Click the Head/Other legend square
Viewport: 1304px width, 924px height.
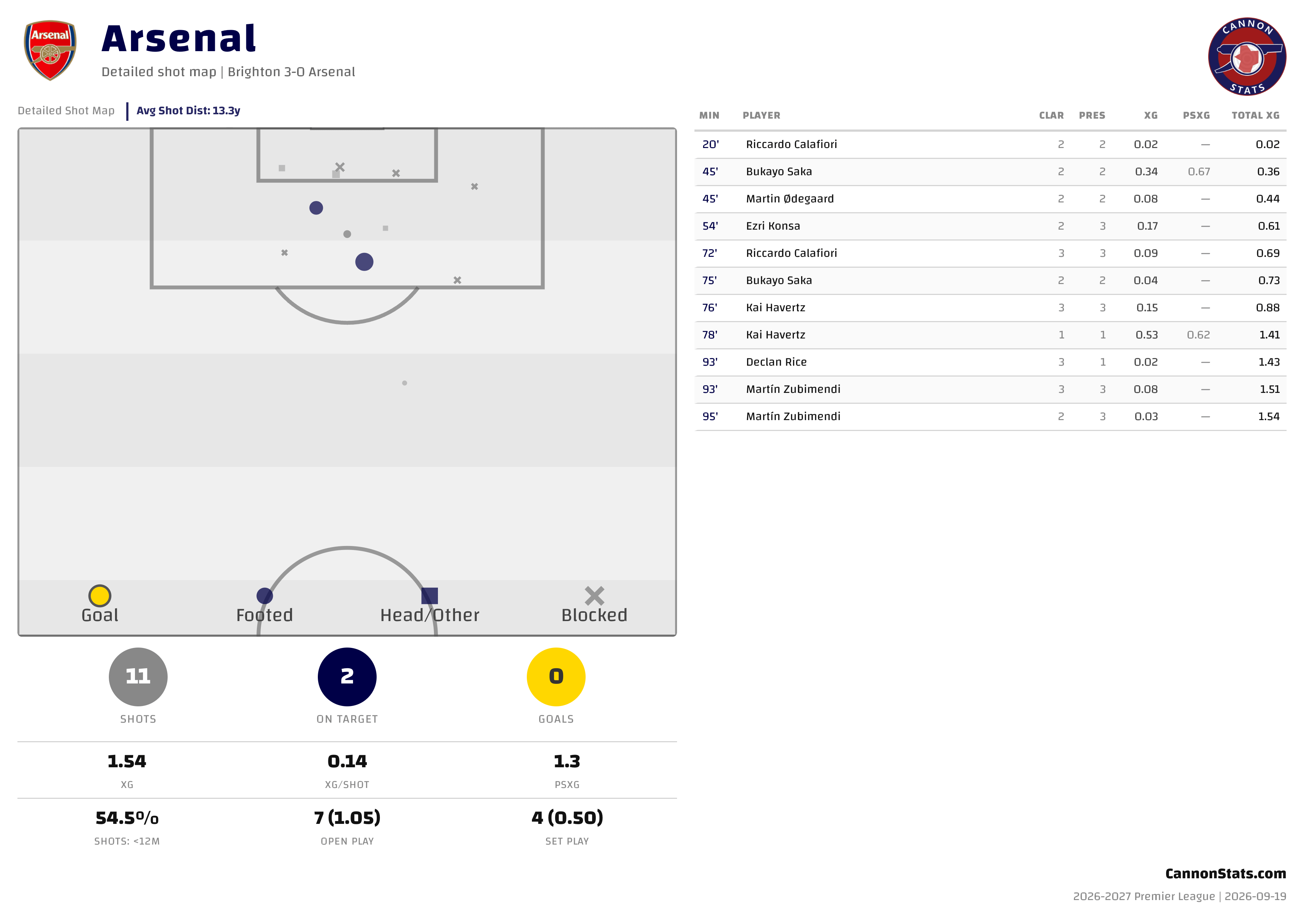[x=430, y=596]
